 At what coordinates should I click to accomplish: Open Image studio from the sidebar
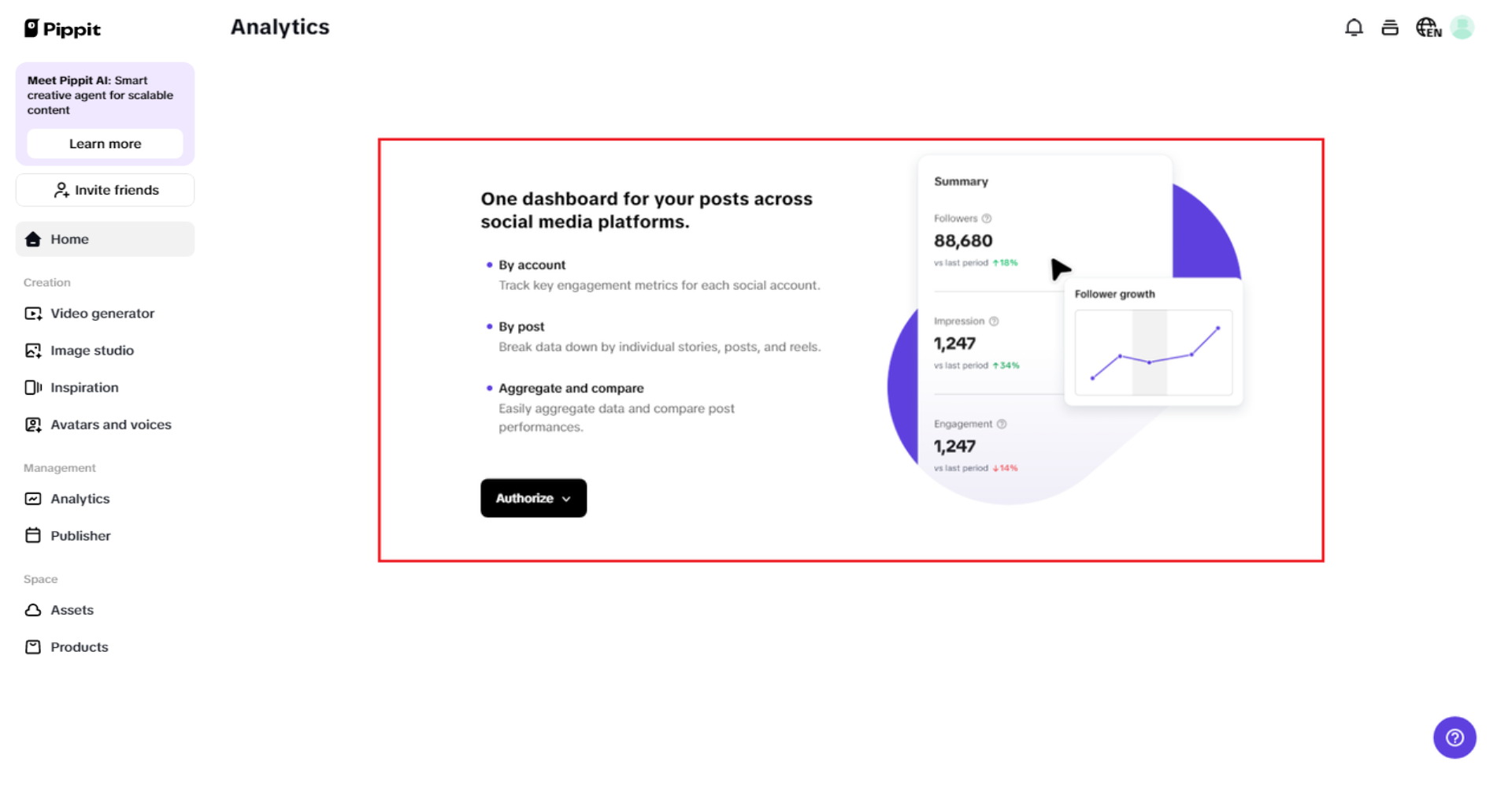[x=91, y=350]
